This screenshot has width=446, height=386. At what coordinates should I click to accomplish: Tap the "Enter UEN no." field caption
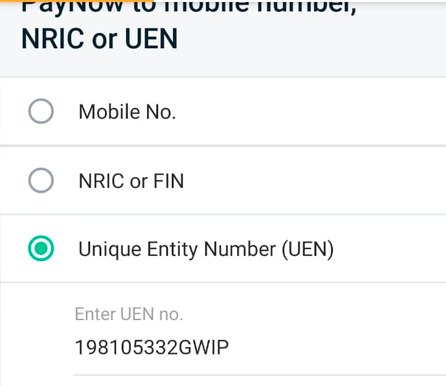(129, 314)
